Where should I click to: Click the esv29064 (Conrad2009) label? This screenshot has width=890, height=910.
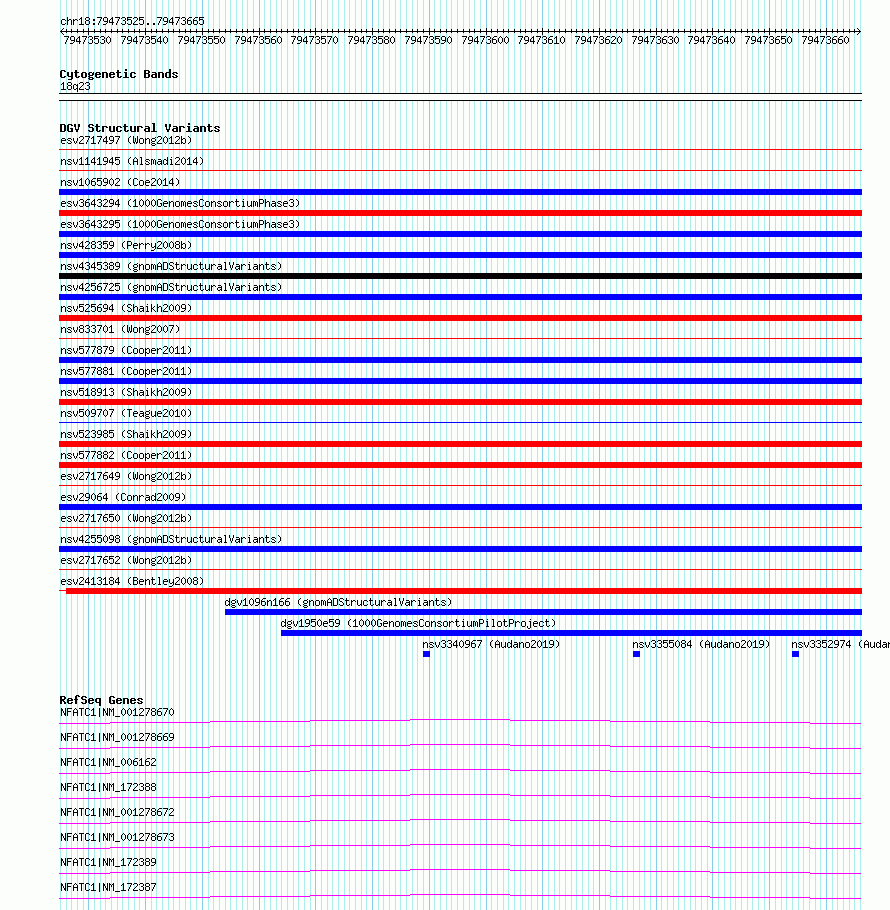123,497
